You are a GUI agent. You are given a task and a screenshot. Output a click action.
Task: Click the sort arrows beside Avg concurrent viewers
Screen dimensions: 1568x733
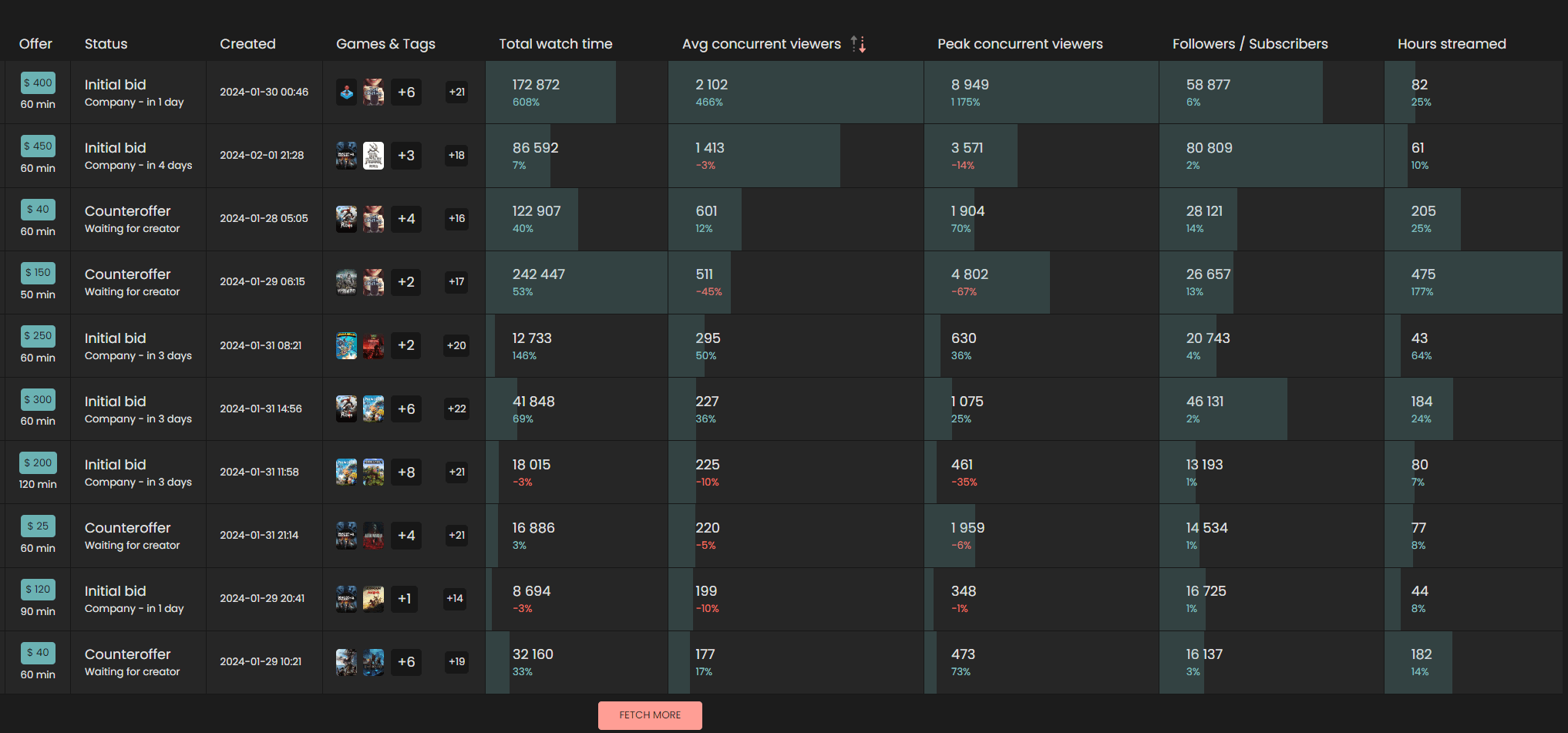pyautogui.click(x=858, y=44)
